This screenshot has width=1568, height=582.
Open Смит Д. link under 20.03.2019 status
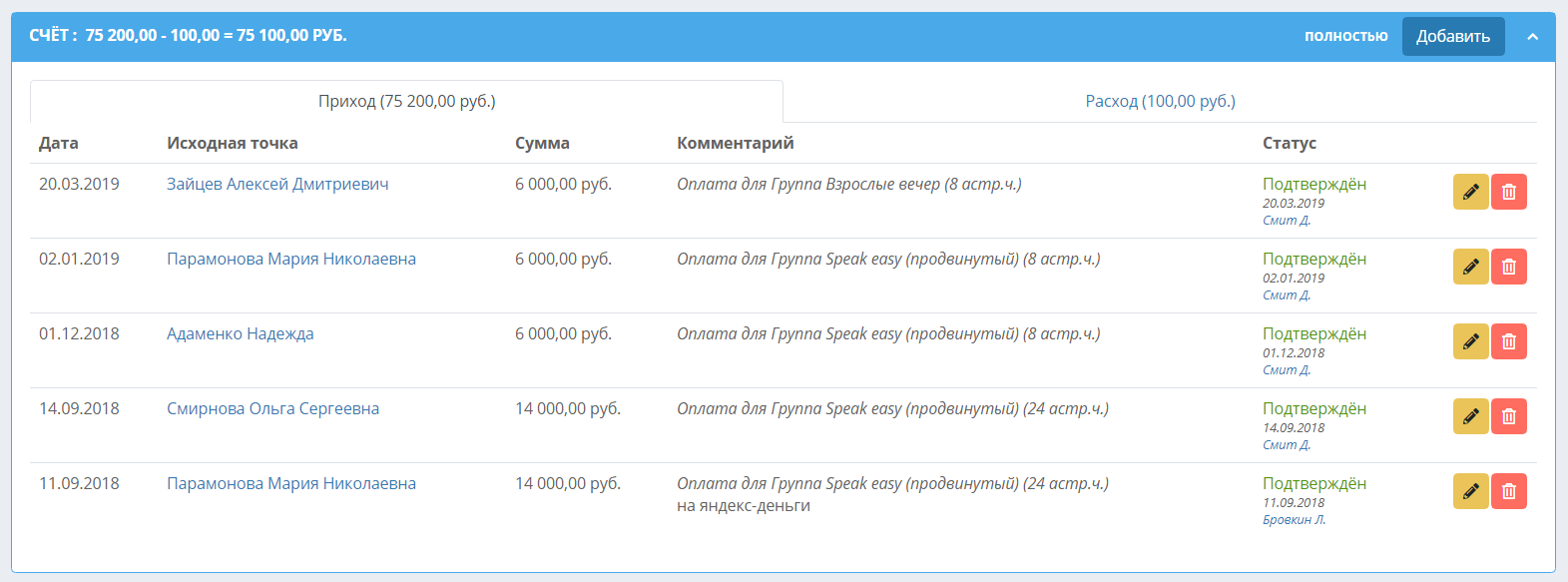(1287, 220)
